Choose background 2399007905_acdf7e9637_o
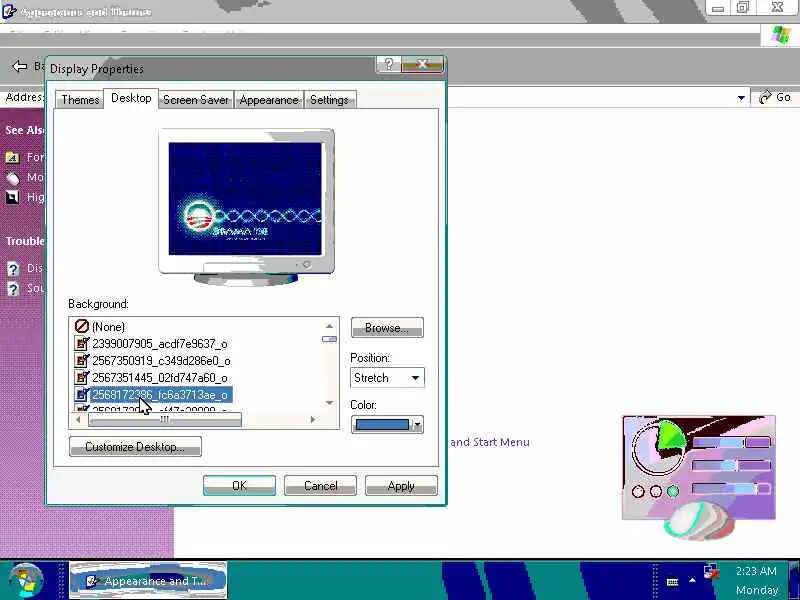 pos(160,343)
